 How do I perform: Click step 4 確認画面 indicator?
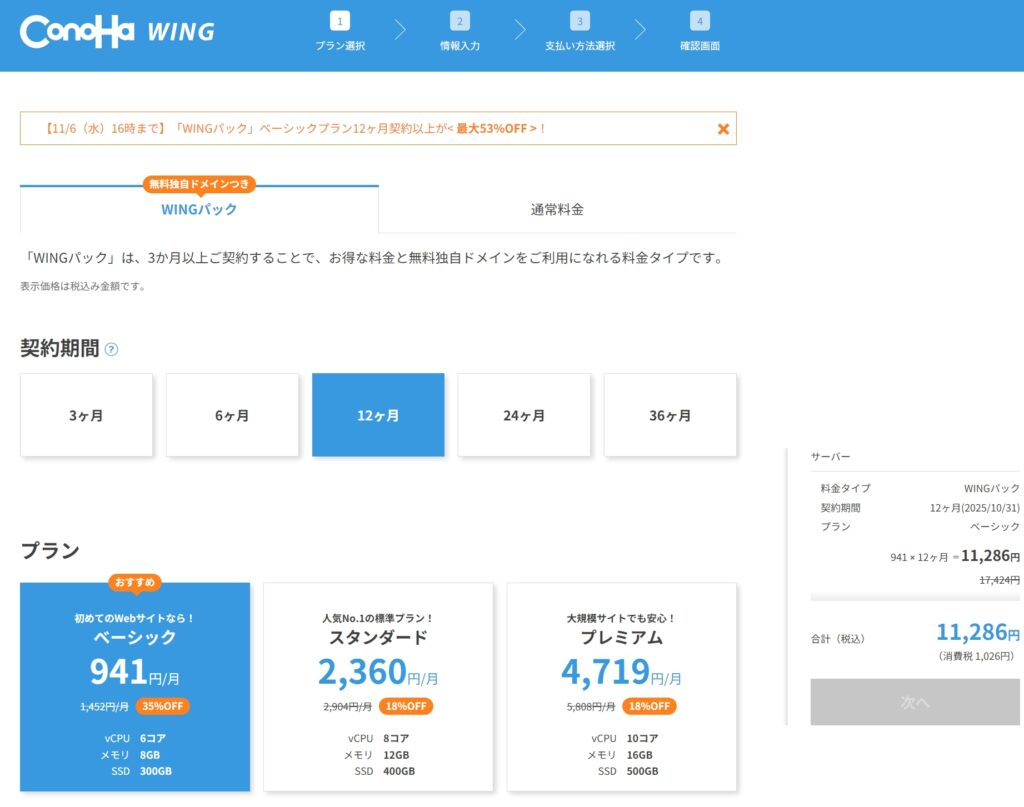pyautogui.click(x=699, y=31)
